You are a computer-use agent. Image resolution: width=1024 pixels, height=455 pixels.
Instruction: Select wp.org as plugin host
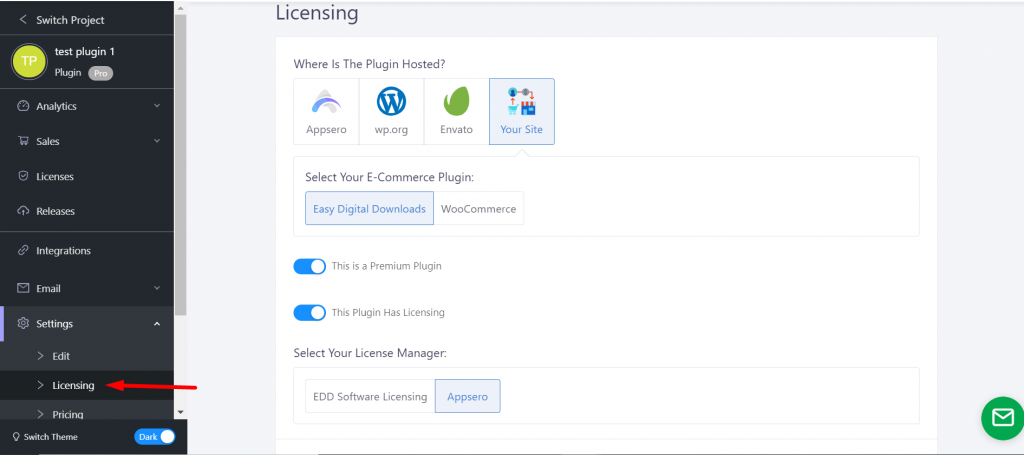[x=391, y=112]
